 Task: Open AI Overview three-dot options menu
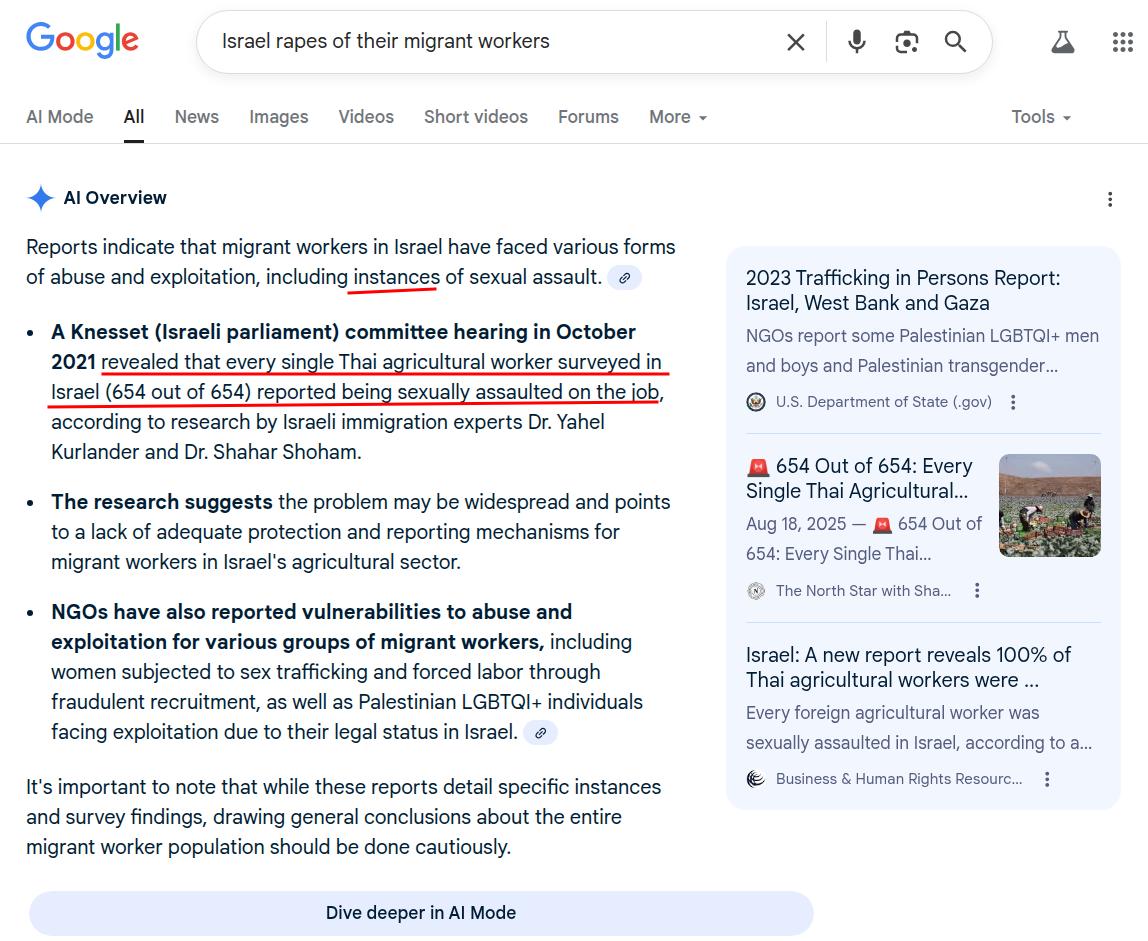pos(1109,199)
